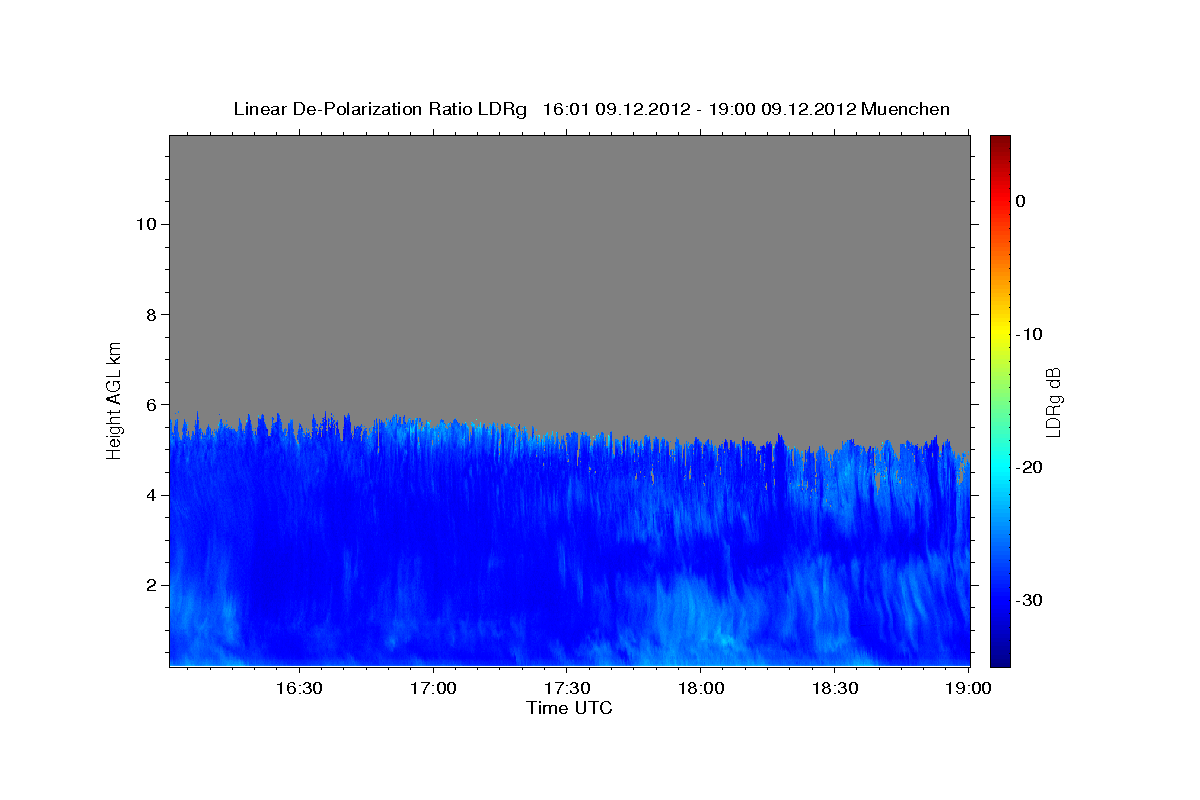
Task: Click the 'Time UTC' axis label
Action: [x=569, y=708]
